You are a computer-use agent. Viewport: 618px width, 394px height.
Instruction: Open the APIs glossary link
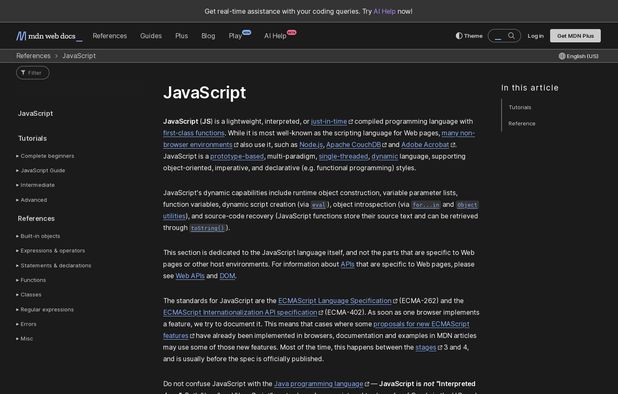tap(347, 264)
